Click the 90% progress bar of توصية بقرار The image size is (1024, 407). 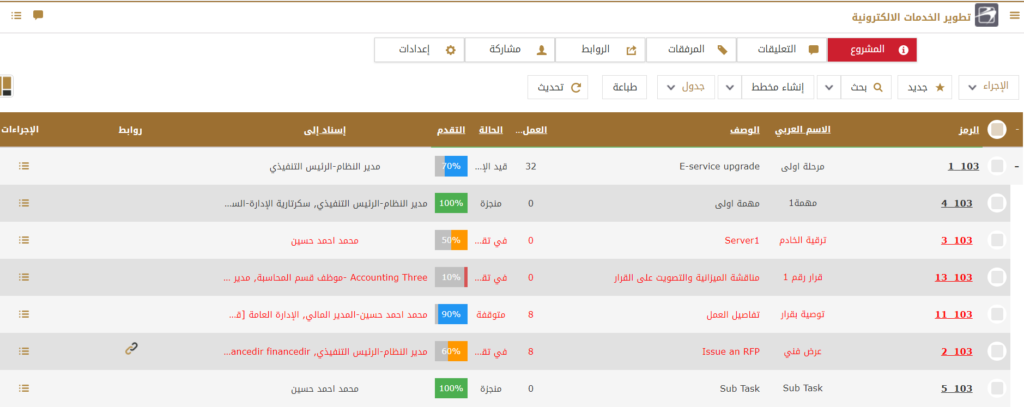pyautogui.click(x=449, y=315)
